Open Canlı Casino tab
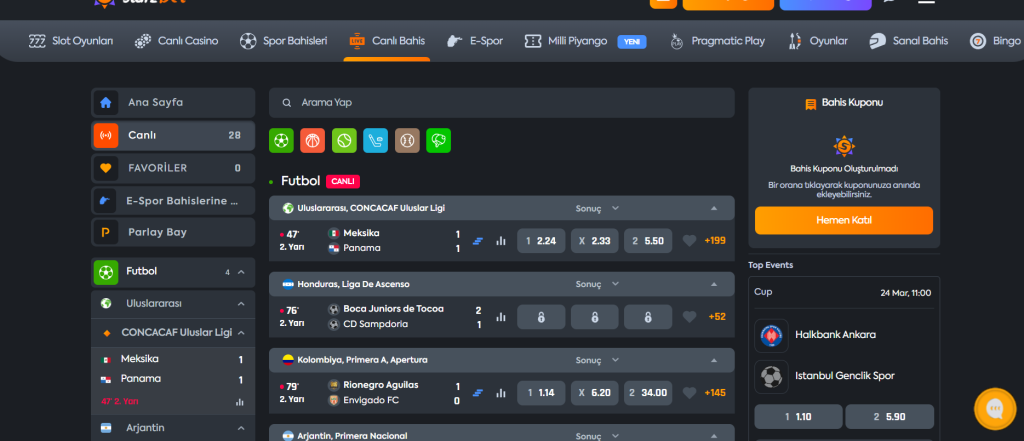 (176, 41)
